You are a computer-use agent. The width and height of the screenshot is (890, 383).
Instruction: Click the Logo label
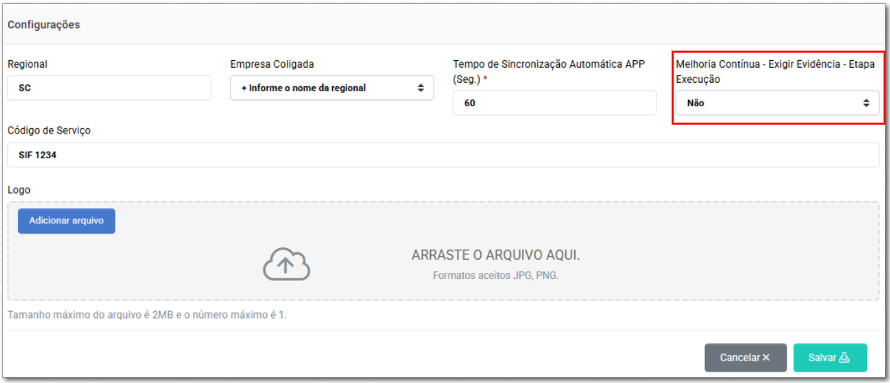pyautogui.click(x=19, y=190)
